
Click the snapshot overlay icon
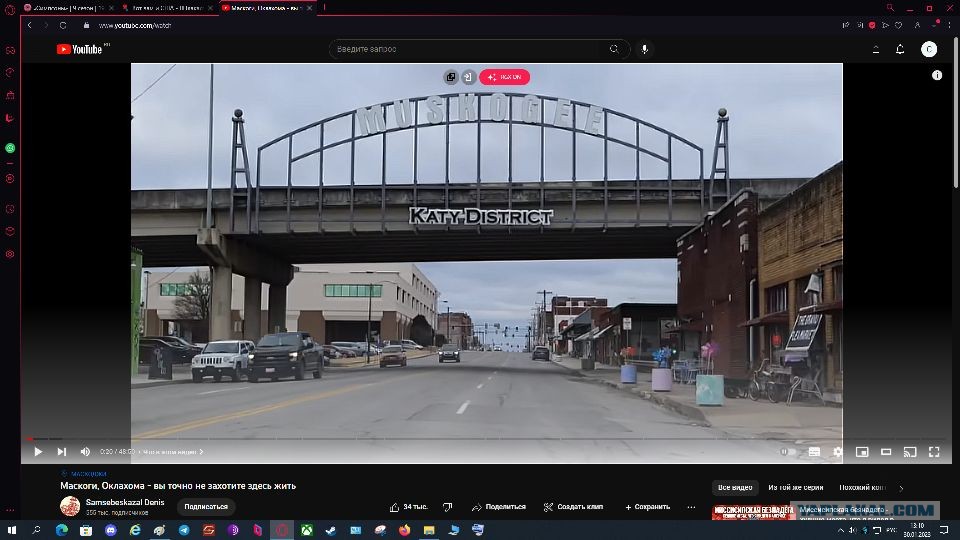468,77
